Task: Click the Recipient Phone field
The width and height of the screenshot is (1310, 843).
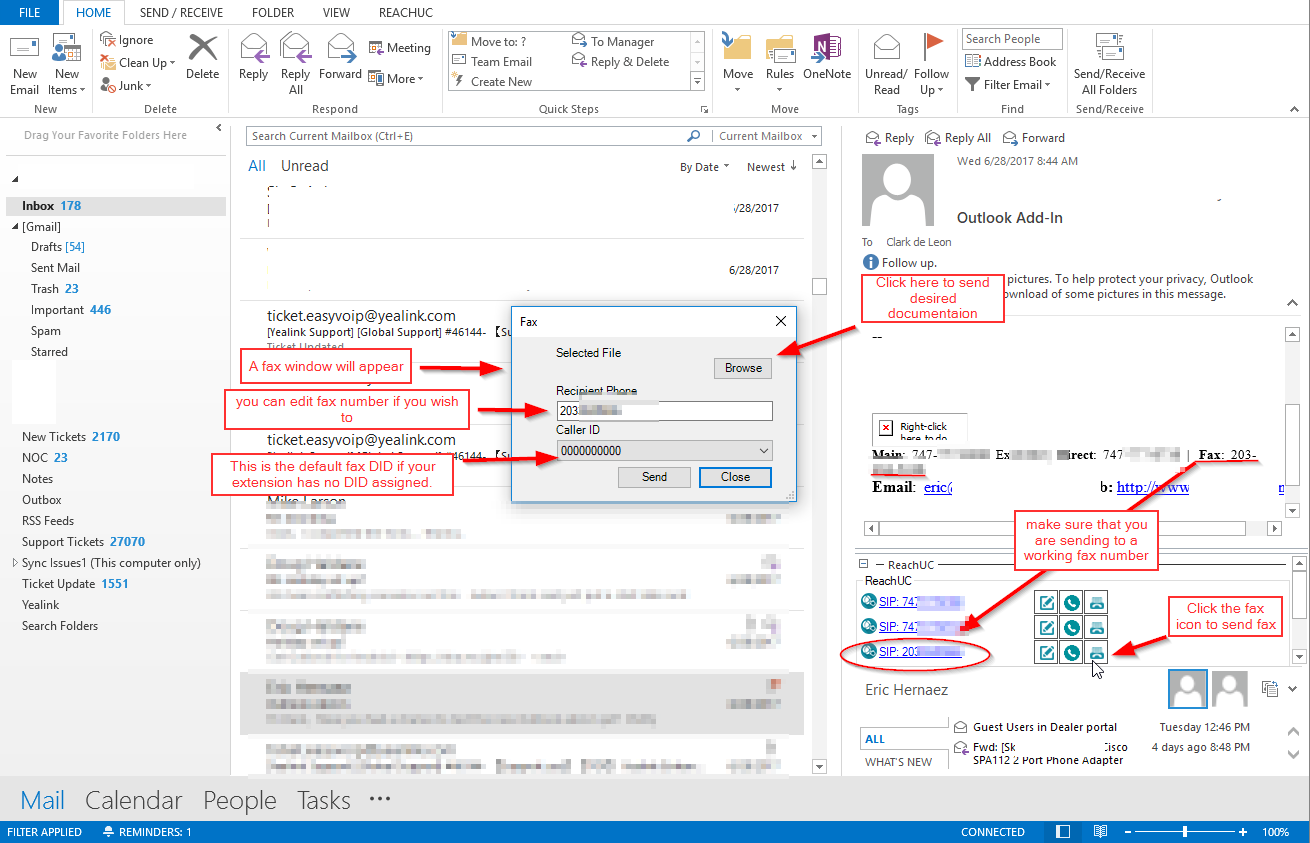Action: [x=665, y=411]
